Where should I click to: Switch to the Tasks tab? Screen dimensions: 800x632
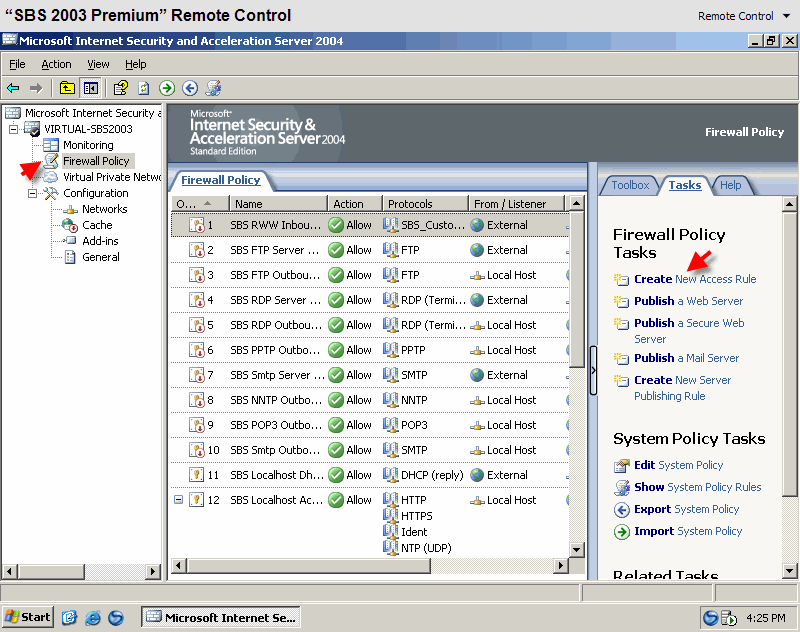pos(685,185)
